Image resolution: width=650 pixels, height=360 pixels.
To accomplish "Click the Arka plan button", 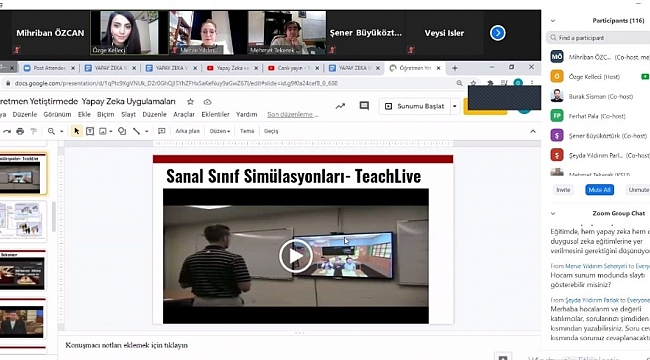I will 187,131.
